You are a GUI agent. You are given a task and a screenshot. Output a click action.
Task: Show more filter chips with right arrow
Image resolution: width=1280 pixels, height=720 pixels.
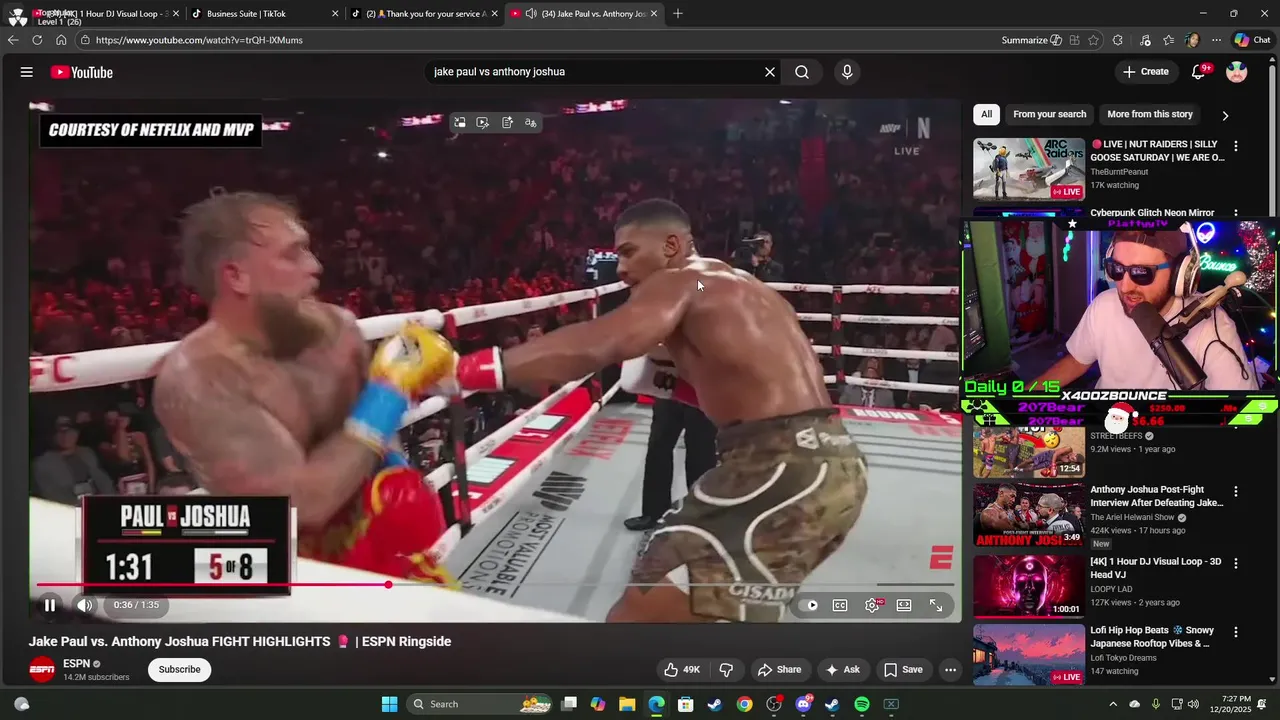[x=1225, y=115]
